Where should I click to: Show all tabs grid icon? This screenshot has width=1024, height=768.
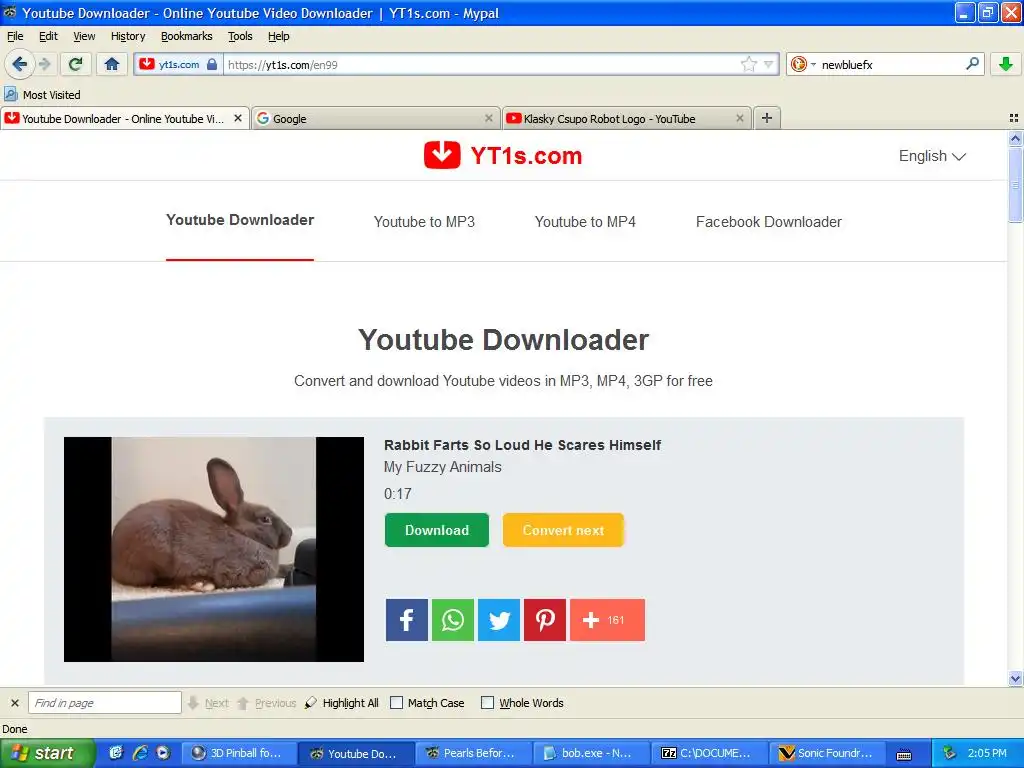click(1014, 118)
